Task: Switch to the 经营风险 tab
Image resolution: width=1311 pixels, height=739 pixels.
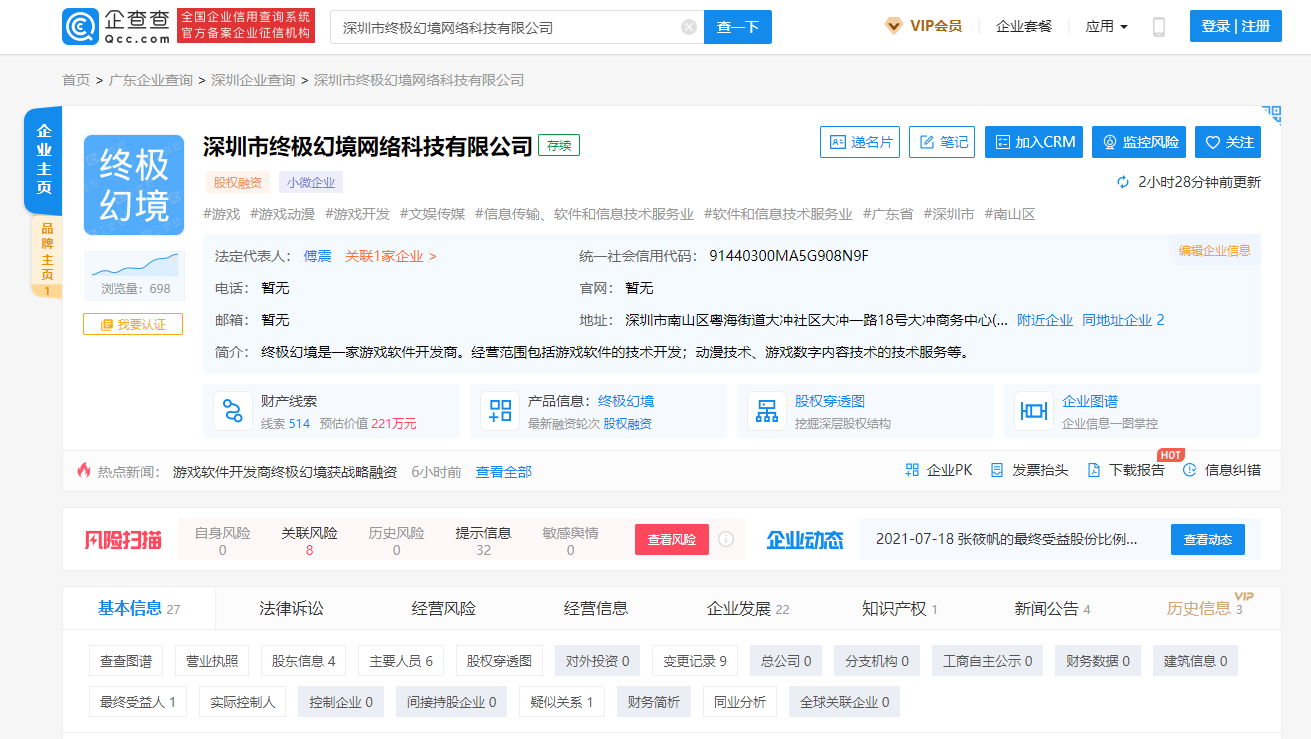Action: [x=444, y=608]
